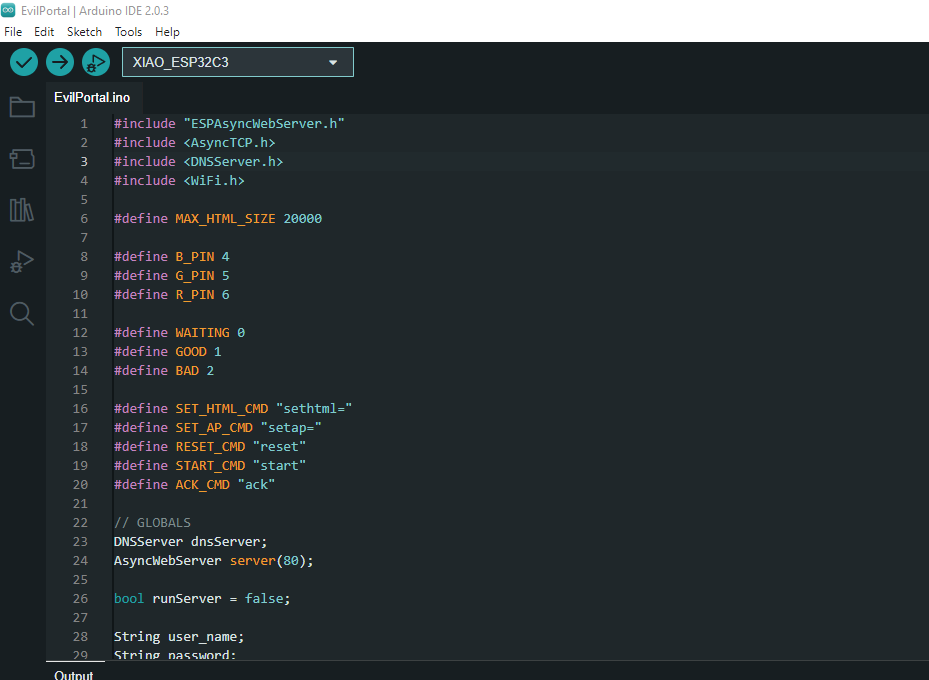Click the user_name variable on line 28
Image resolution: width=929 pixels, height=680 pixels.
click(203, 636)
